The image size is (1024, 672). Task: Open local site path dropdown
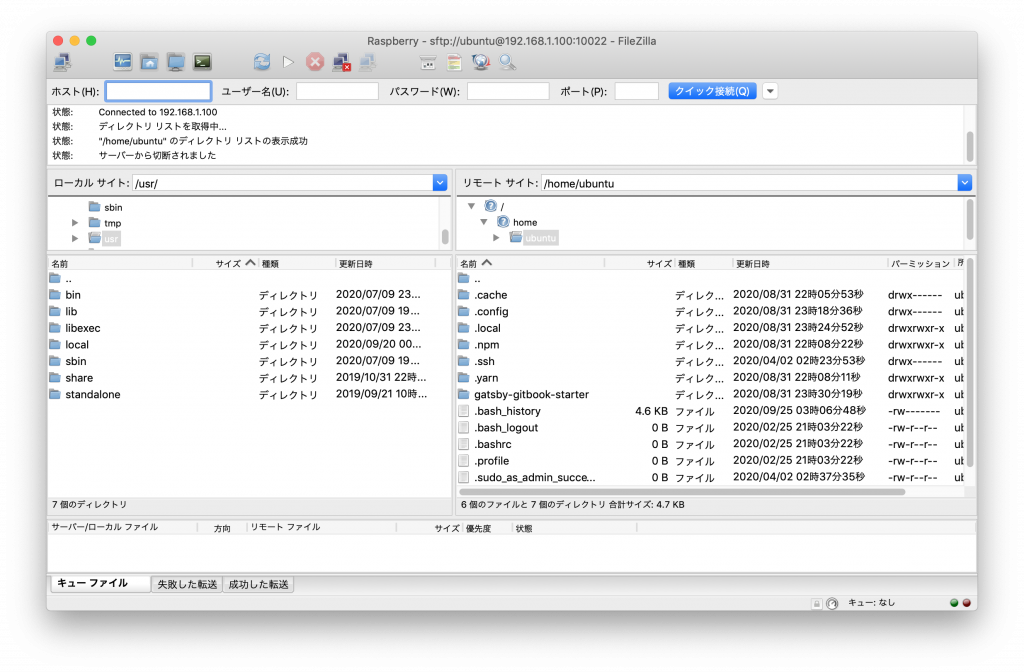tap(440, 183)
